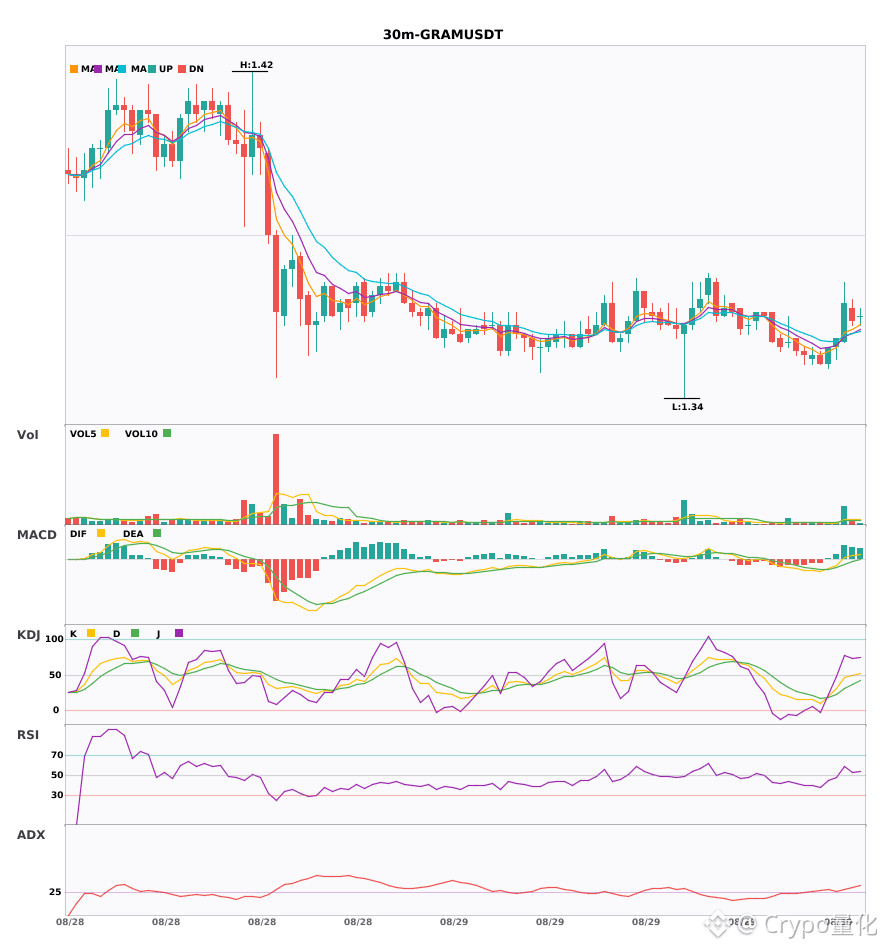Select the red DN legend swatch
Image resolution: width=885 pixels, height=950 pixels.
click(x=182, y=69)
